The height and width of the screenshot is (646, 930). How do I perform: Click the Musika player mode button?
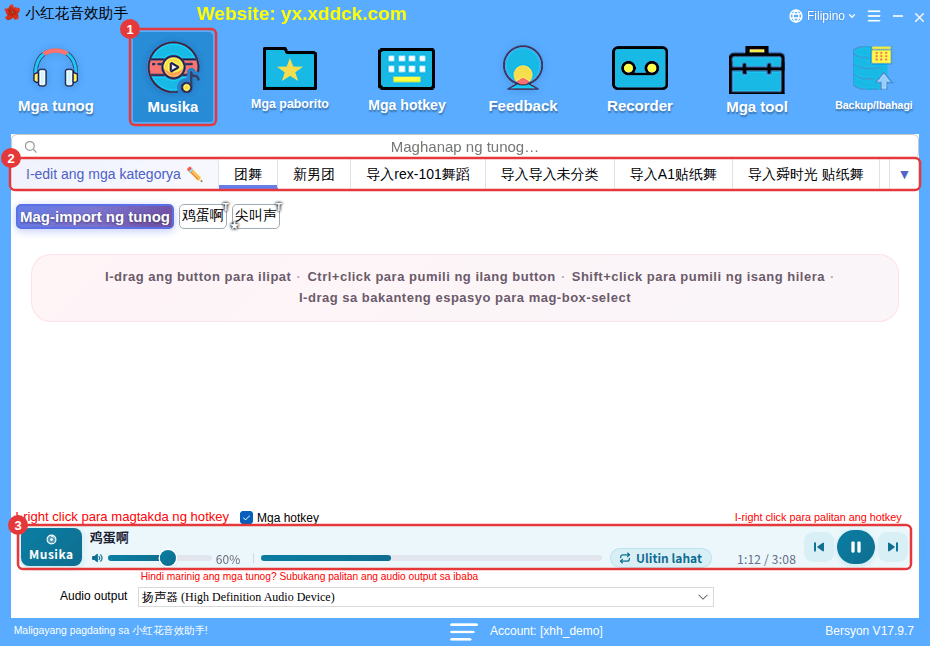(52, 547)
